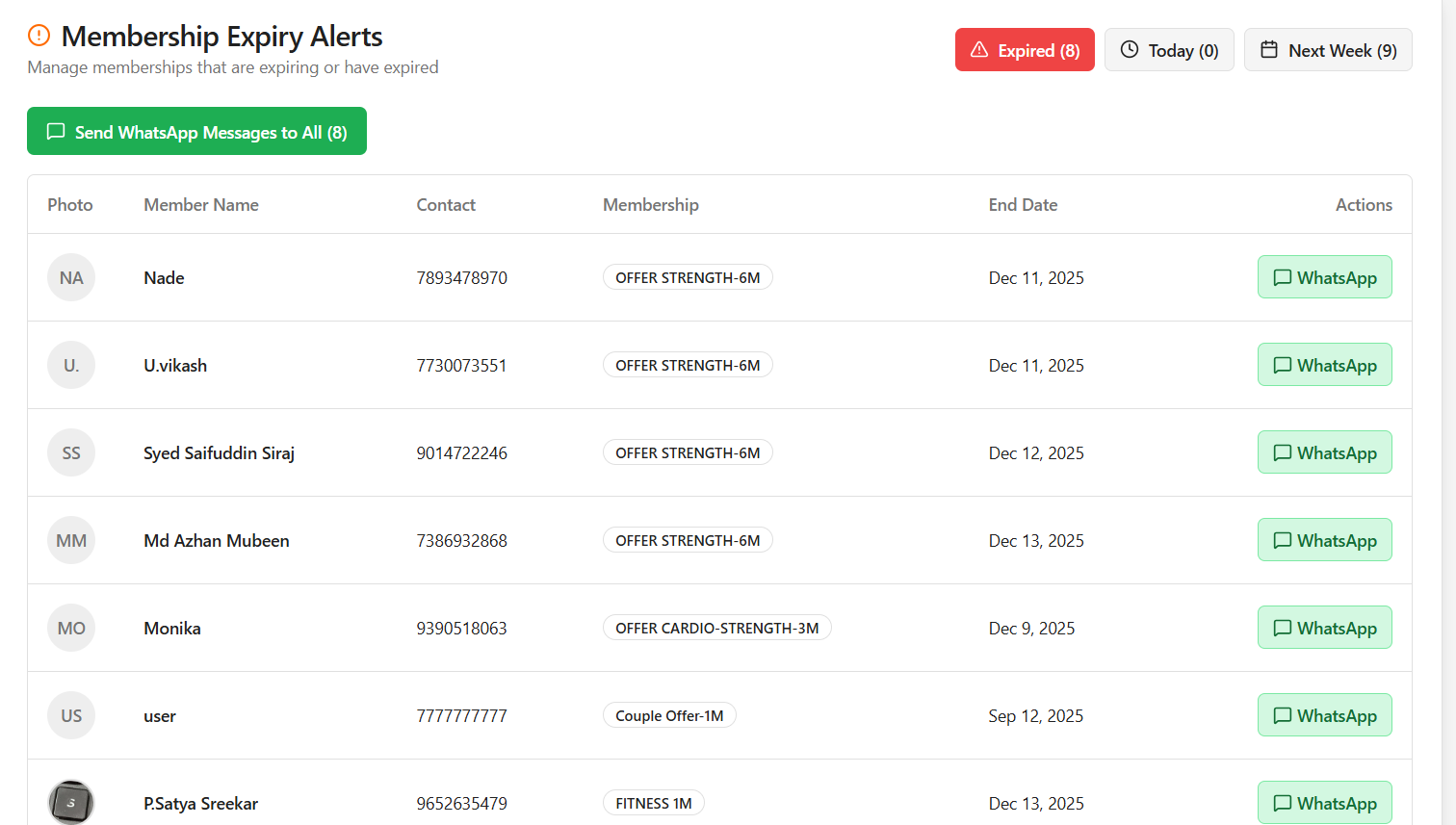Show Next Week (9) expiring memberships
1456x825 pixels.
[1328, 50]
